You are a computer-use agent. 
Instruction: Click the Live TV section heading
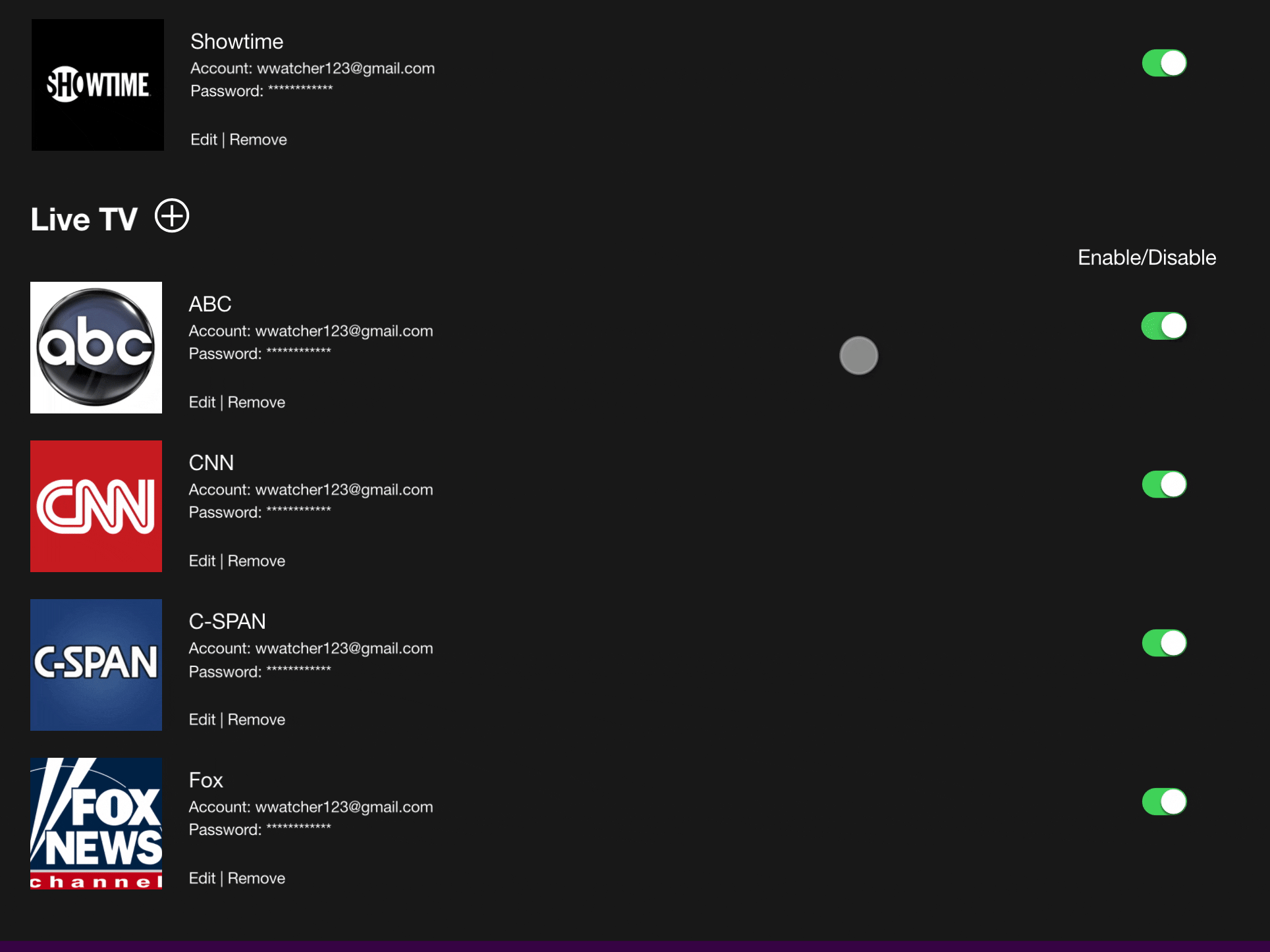coord(84,219)
